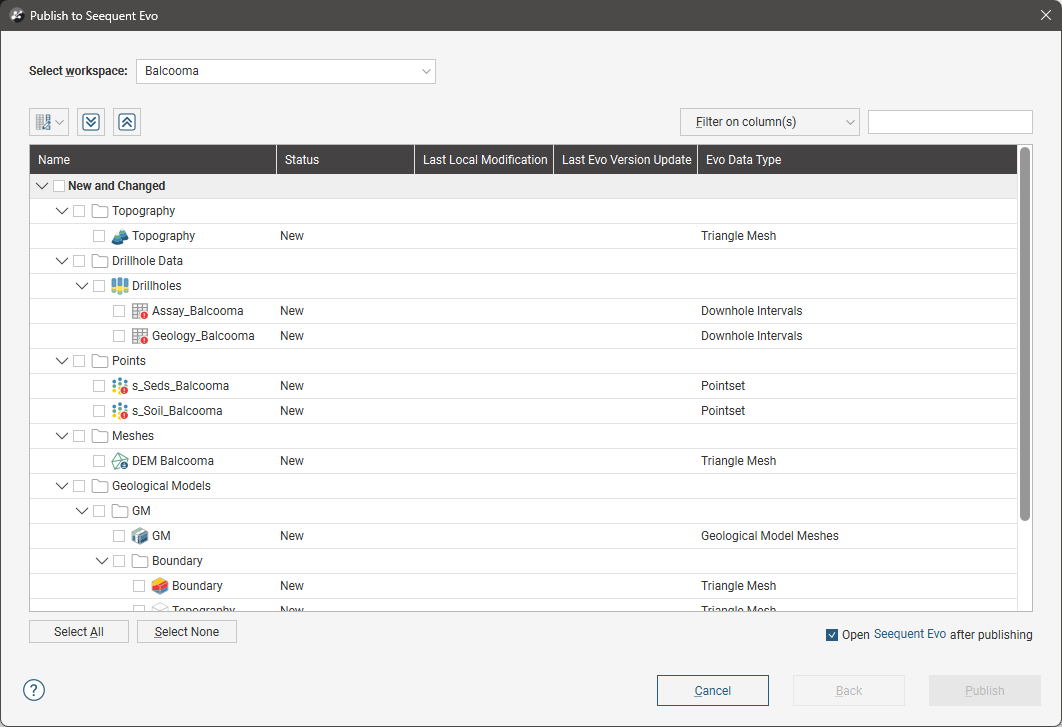
Task: Click Geological Model Meshes data type cell
Action: pyautogui.click(x=769, y=536)
